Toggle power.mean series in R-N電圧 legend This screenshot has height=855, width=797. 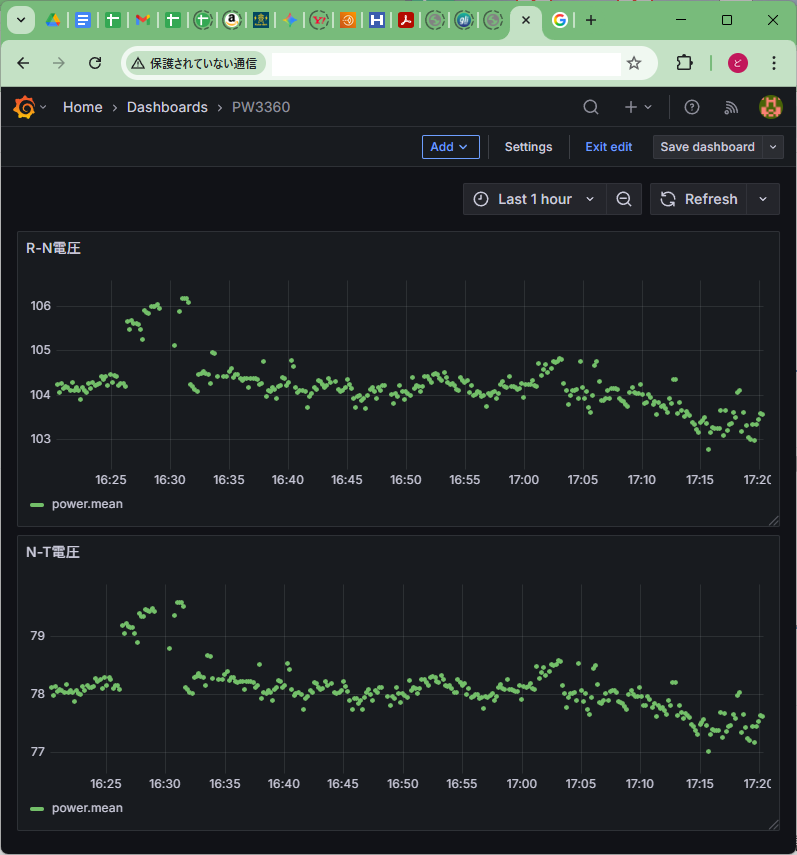[87, 504]
